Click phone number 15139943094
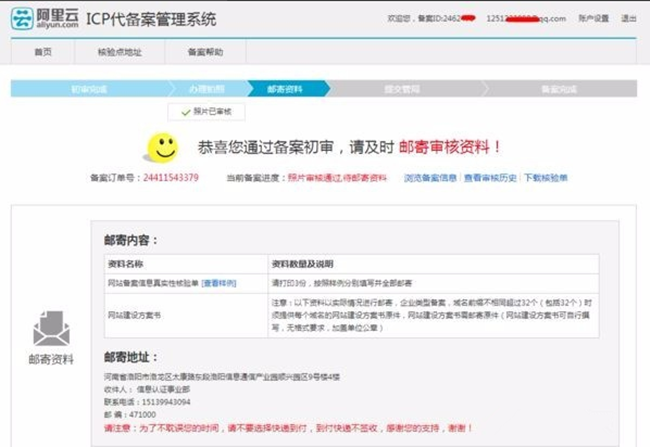 pyautogui.click(x=166, y=402)
